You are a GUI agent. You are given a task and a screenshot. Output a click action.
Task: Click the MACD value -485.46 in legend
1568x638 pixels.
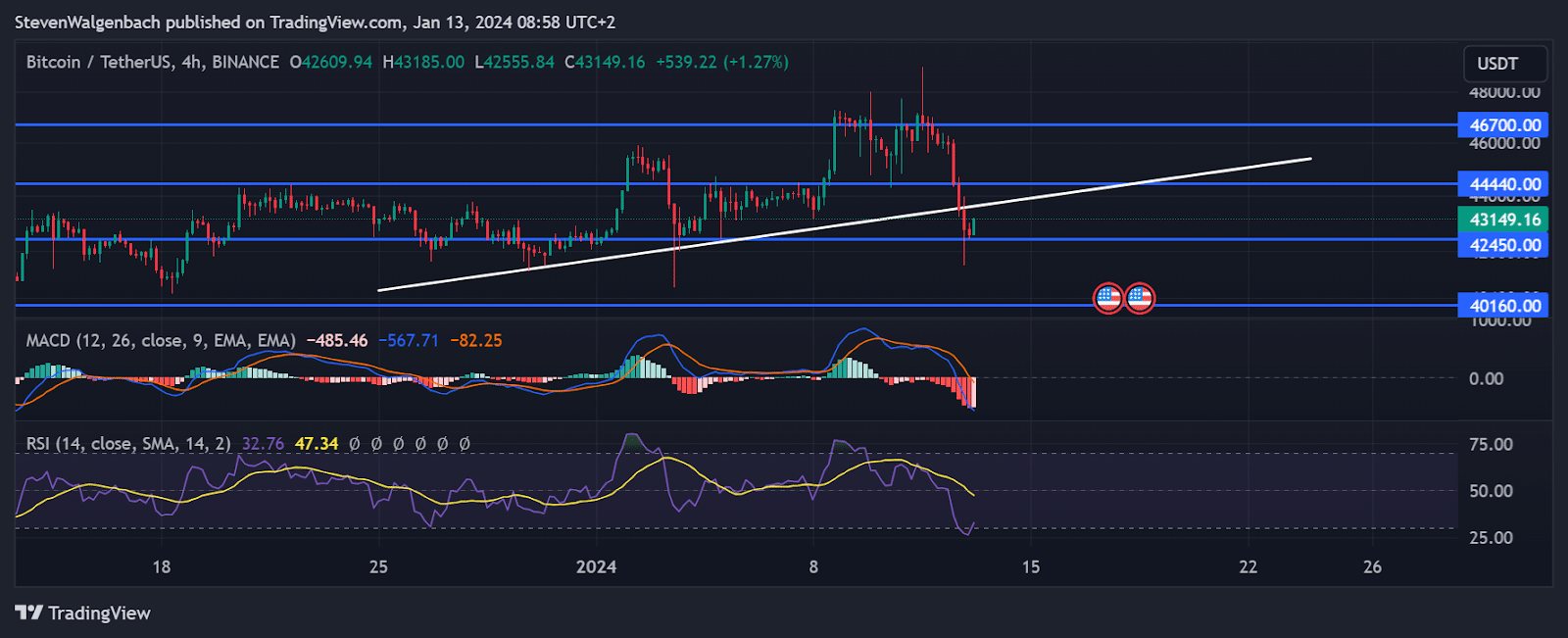click(x=337, y=340)
